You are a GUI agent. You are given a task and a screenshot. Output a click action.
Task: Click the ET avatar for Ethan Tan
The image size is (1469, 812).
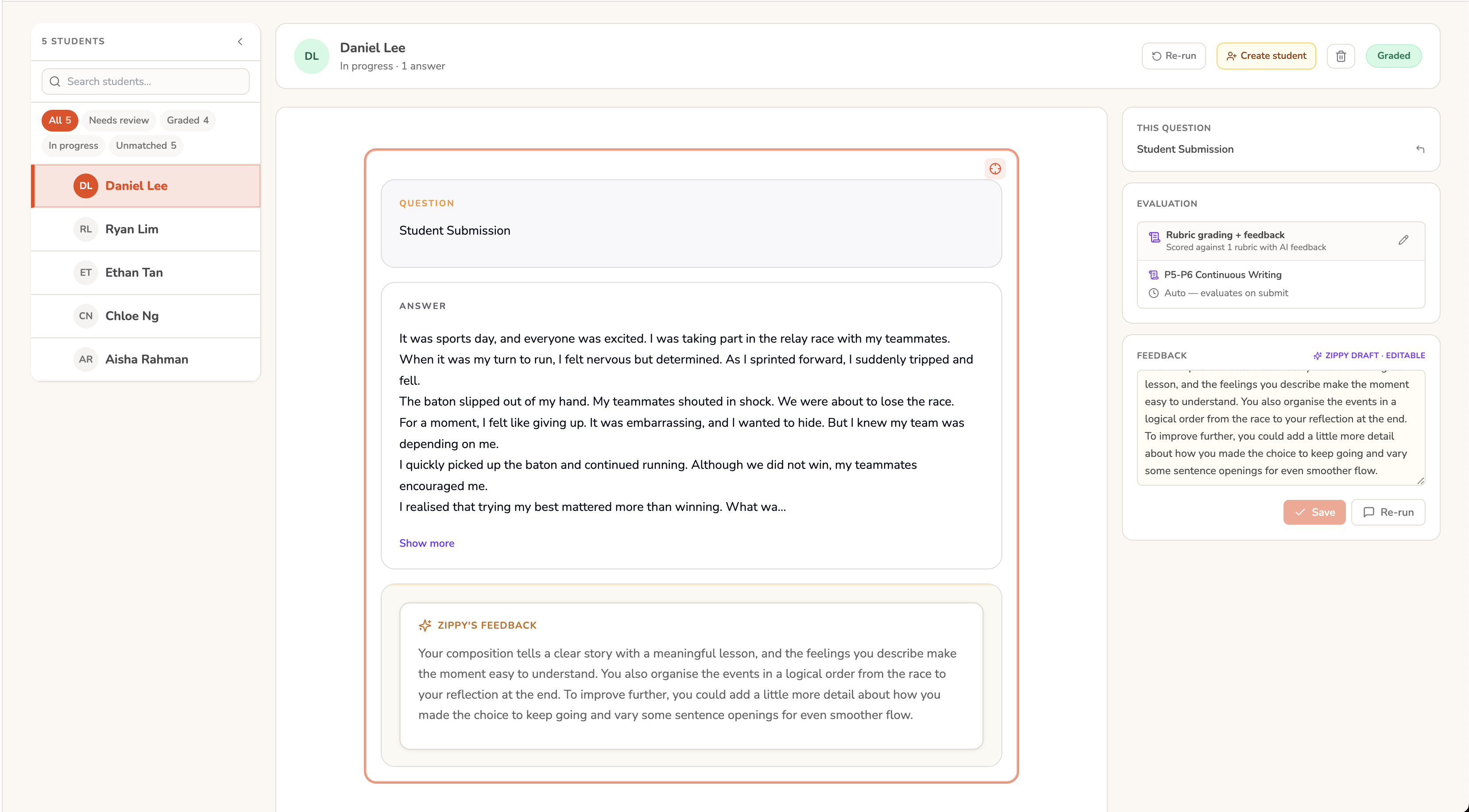(x=85, y=273)
